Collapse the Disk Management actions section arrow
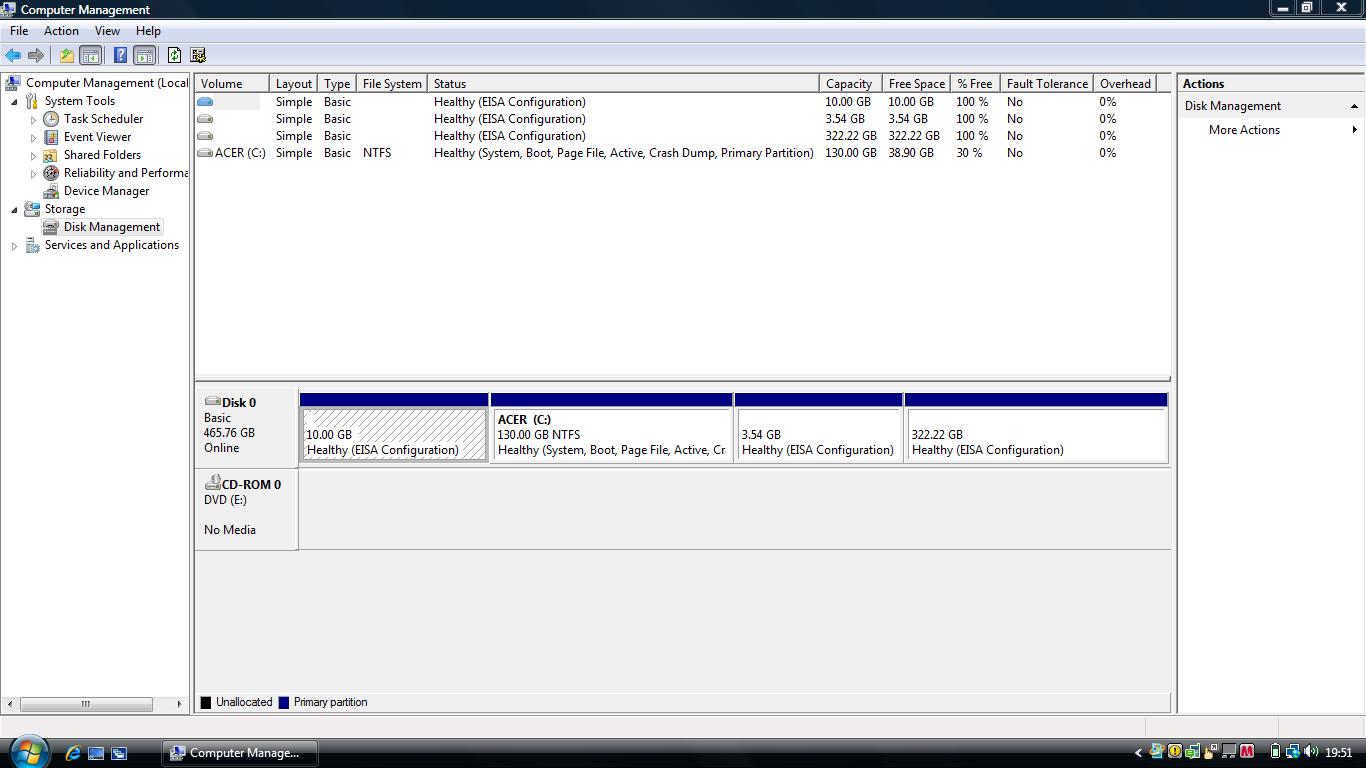The height and width of the screenshot is (768, 1366). [1354, 106]
